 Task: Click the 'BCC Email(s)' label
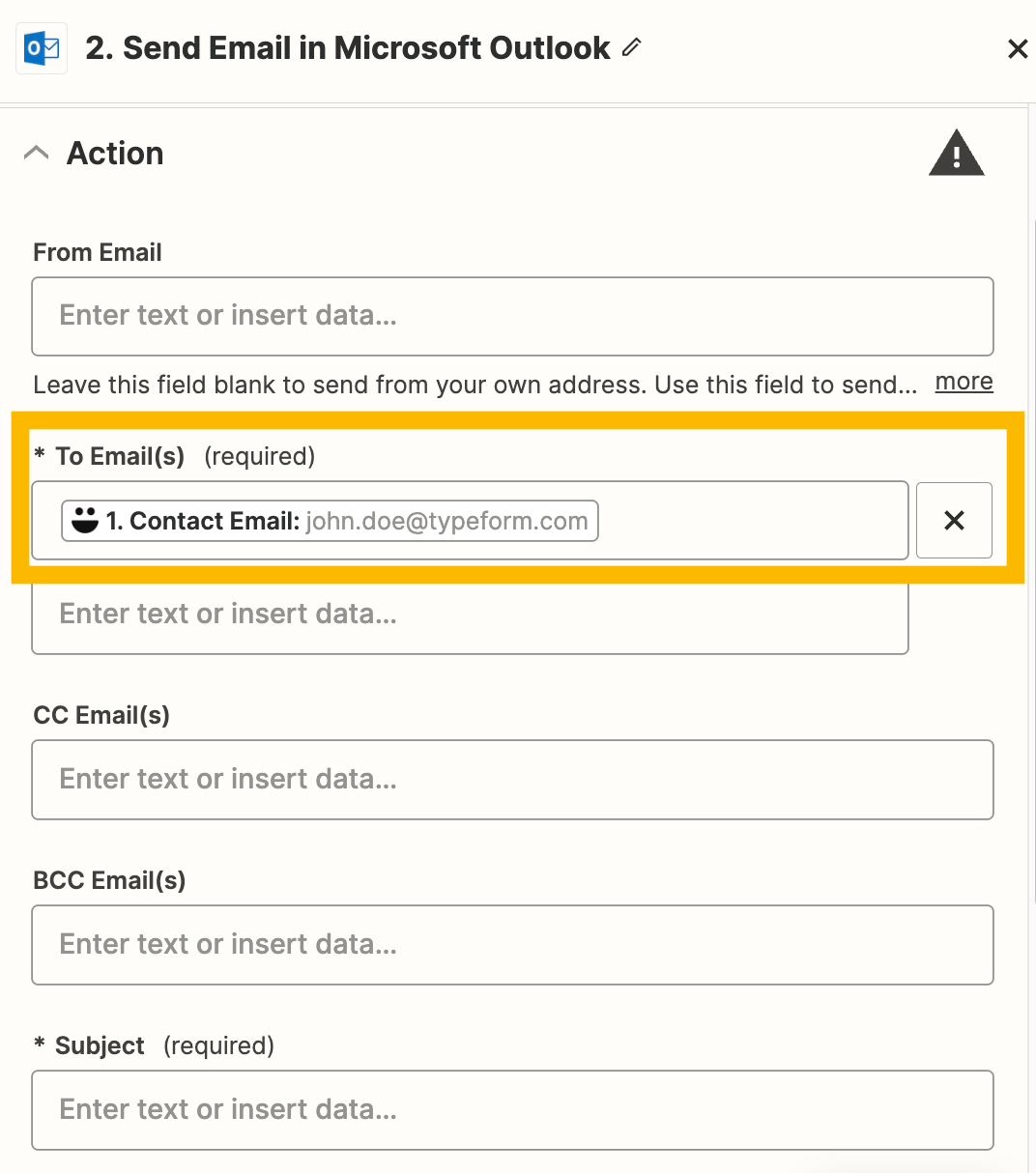point(109,880)
